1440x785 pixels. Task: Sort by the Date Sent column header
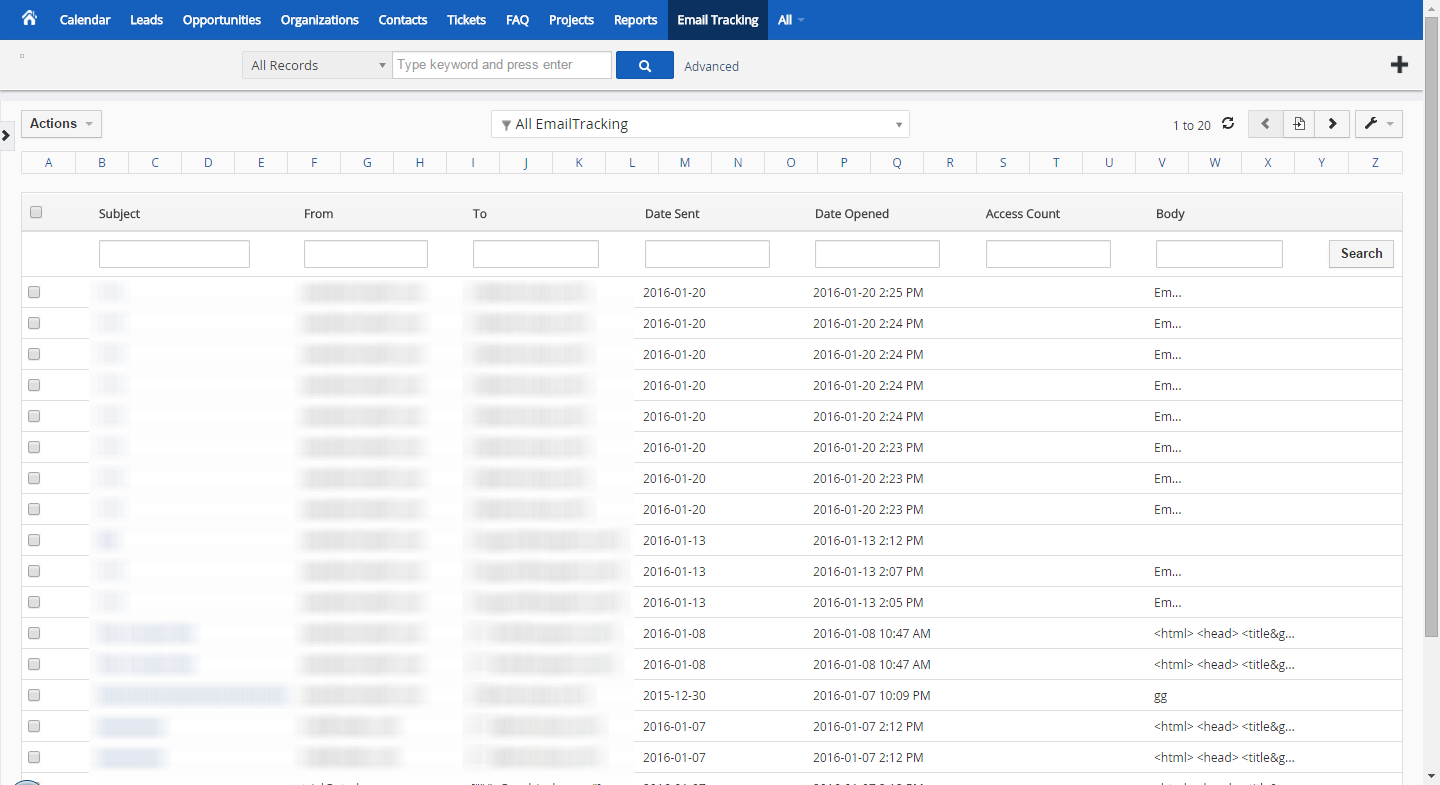(x=672, y=214)
